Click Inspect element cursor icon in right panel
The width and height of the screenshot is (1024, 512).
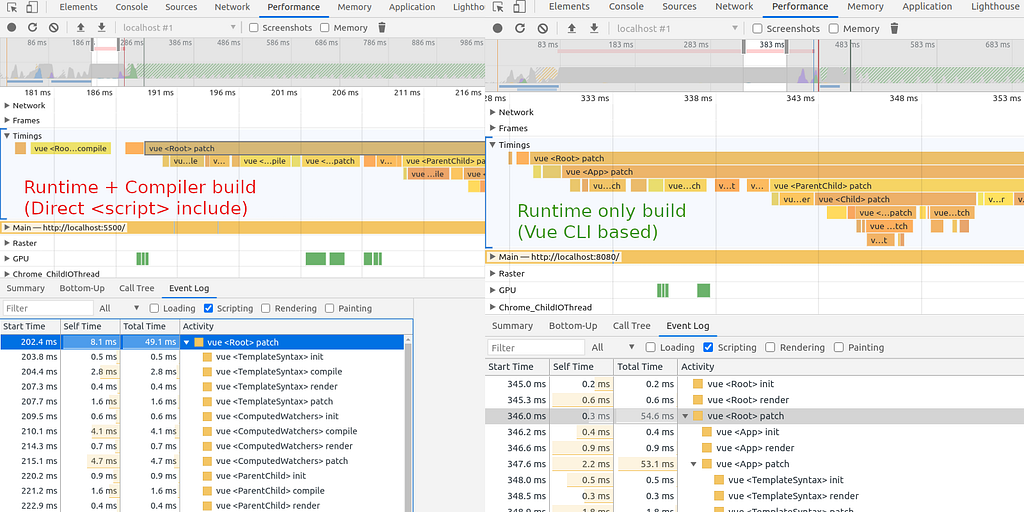[x=498, y=7]
